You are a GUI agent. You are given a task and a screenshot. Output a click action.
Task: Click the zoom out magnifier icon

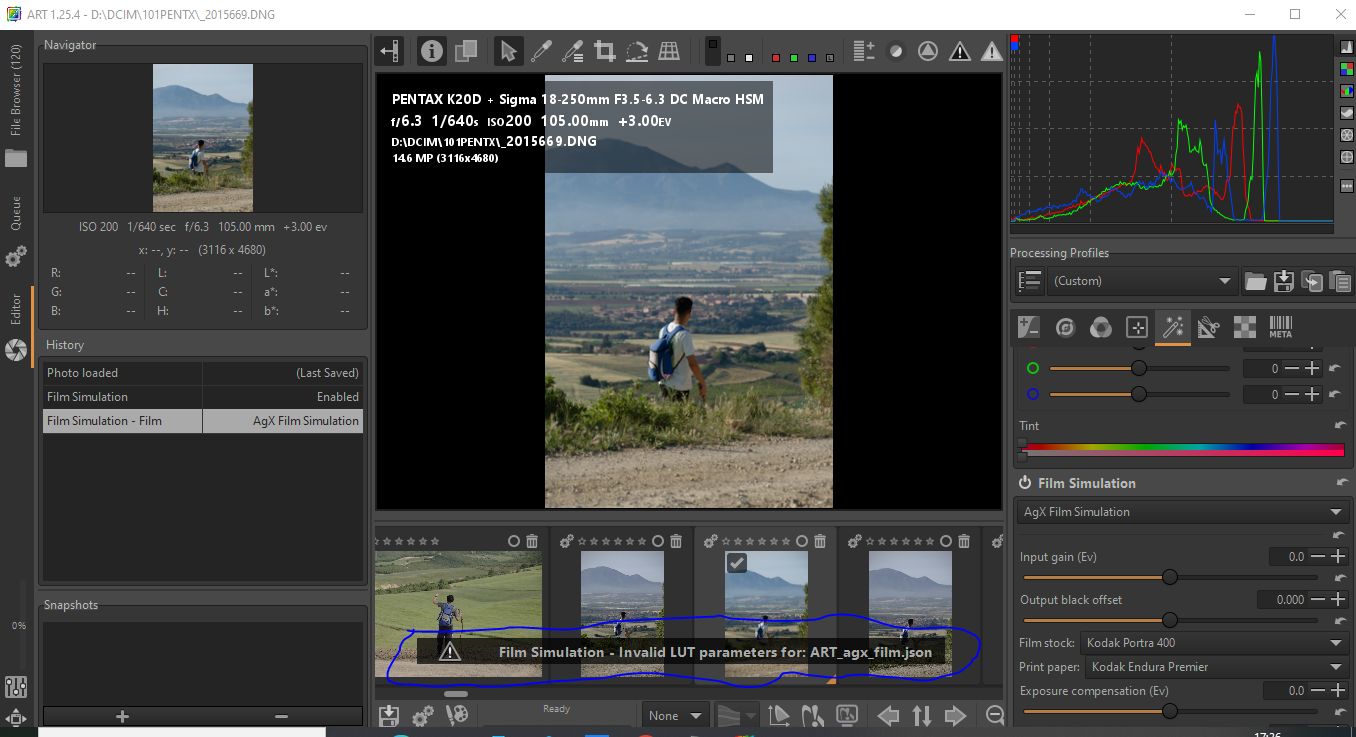pos(995,715)
